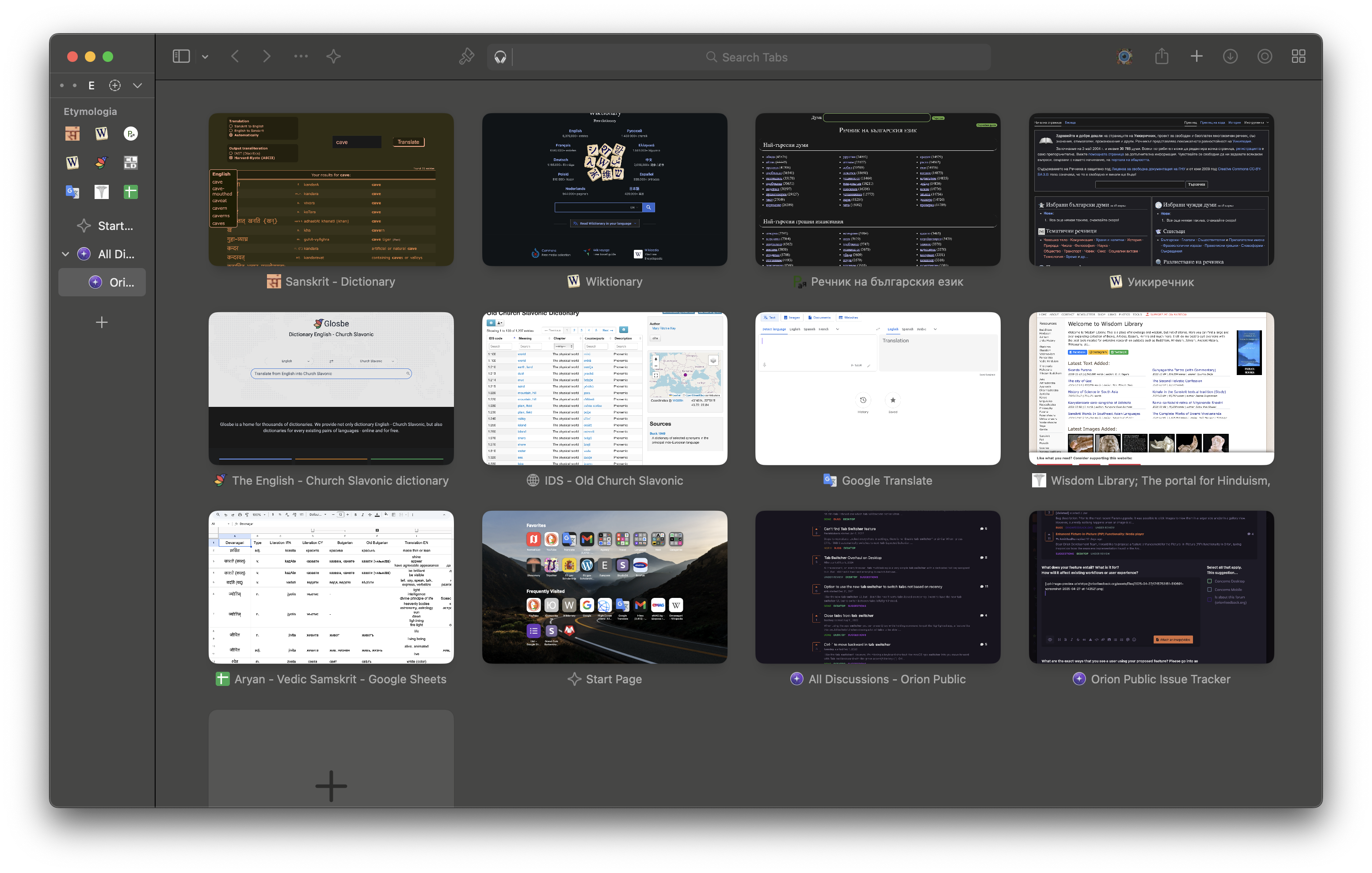Click the plus button to open a new tab
The width and height of the screenshot is (1372, 873).
(1196, 57)
